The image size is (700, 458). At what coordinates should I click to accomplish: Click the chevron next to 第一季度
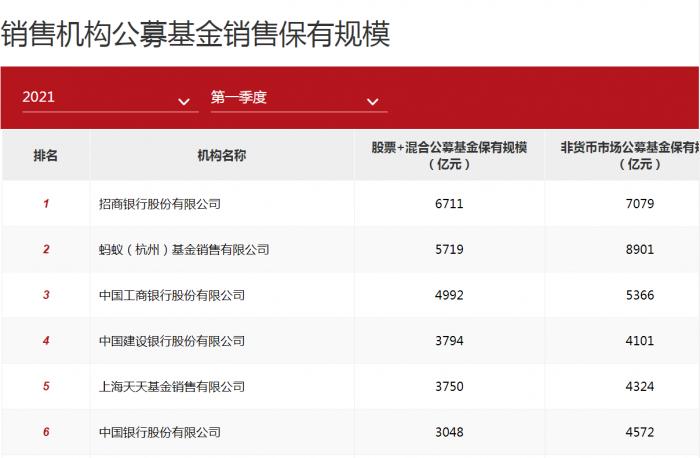pyautogui.click(x=372, y=102)
